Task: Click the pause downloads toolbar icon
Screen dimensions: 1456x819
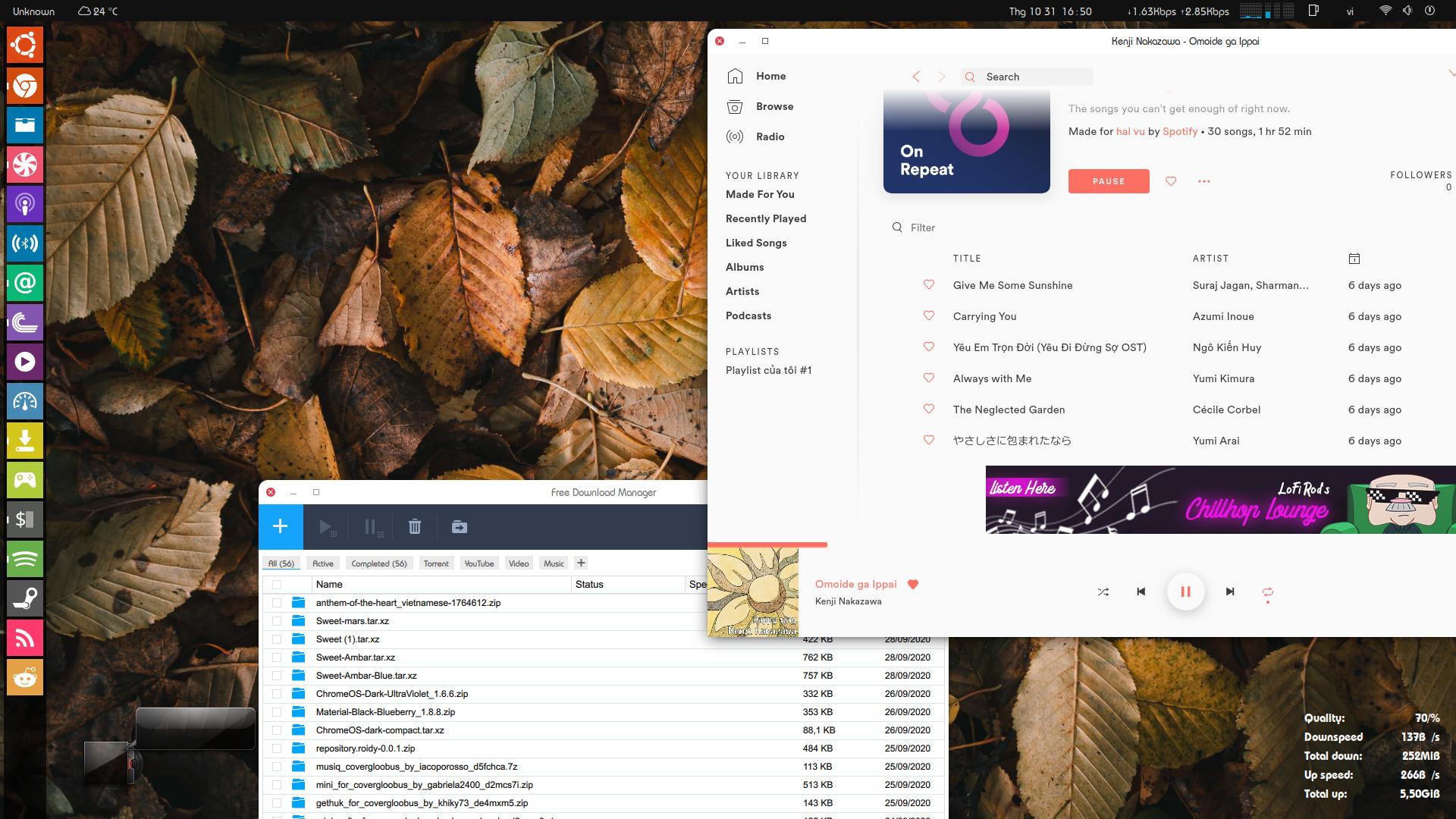Action: pyautogui.click(x=373, y=527)
